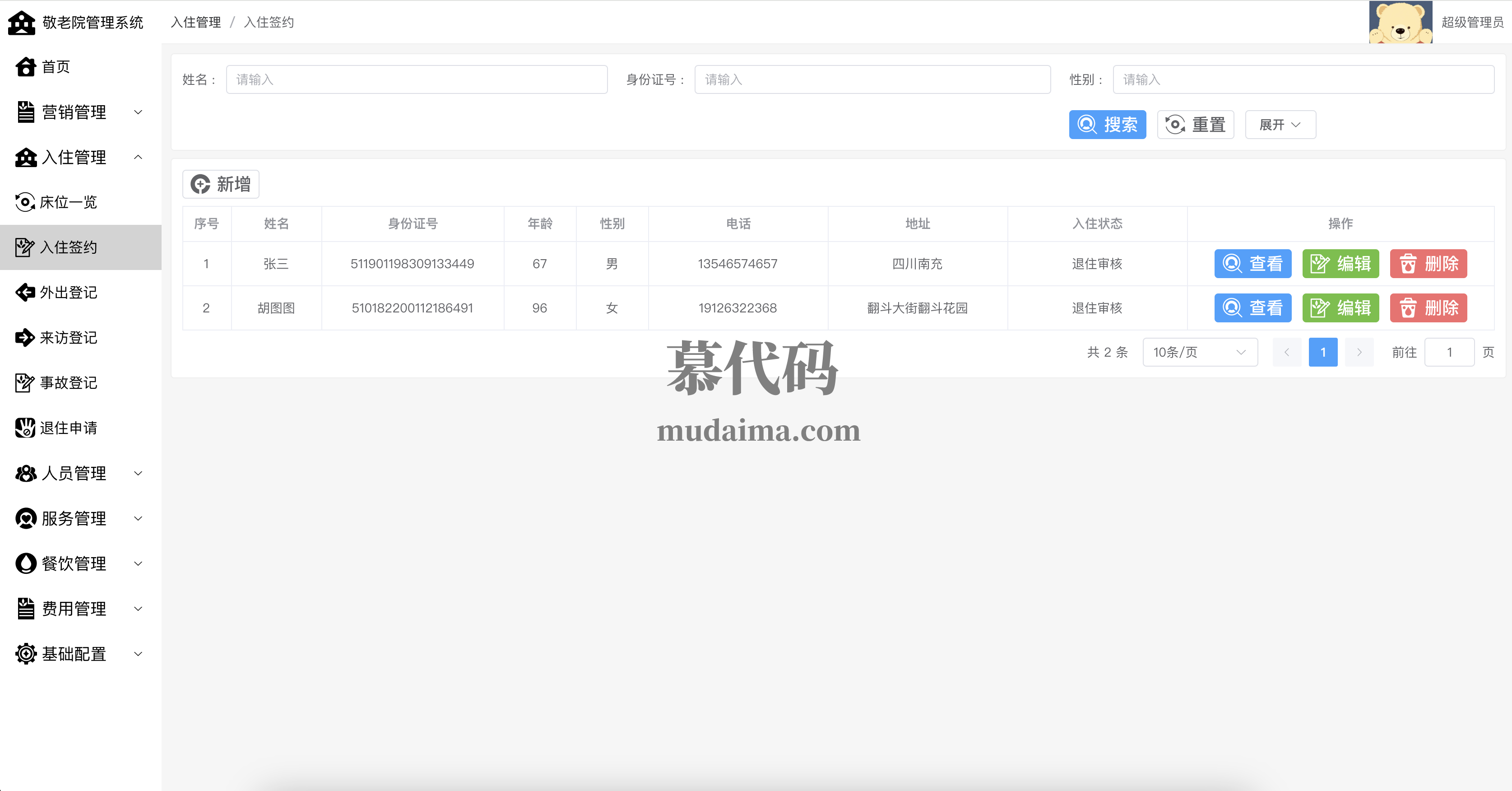This screenshot has width=1512, height=791.
Task: Go to the 来访登记 page
Action: [68, 338]
